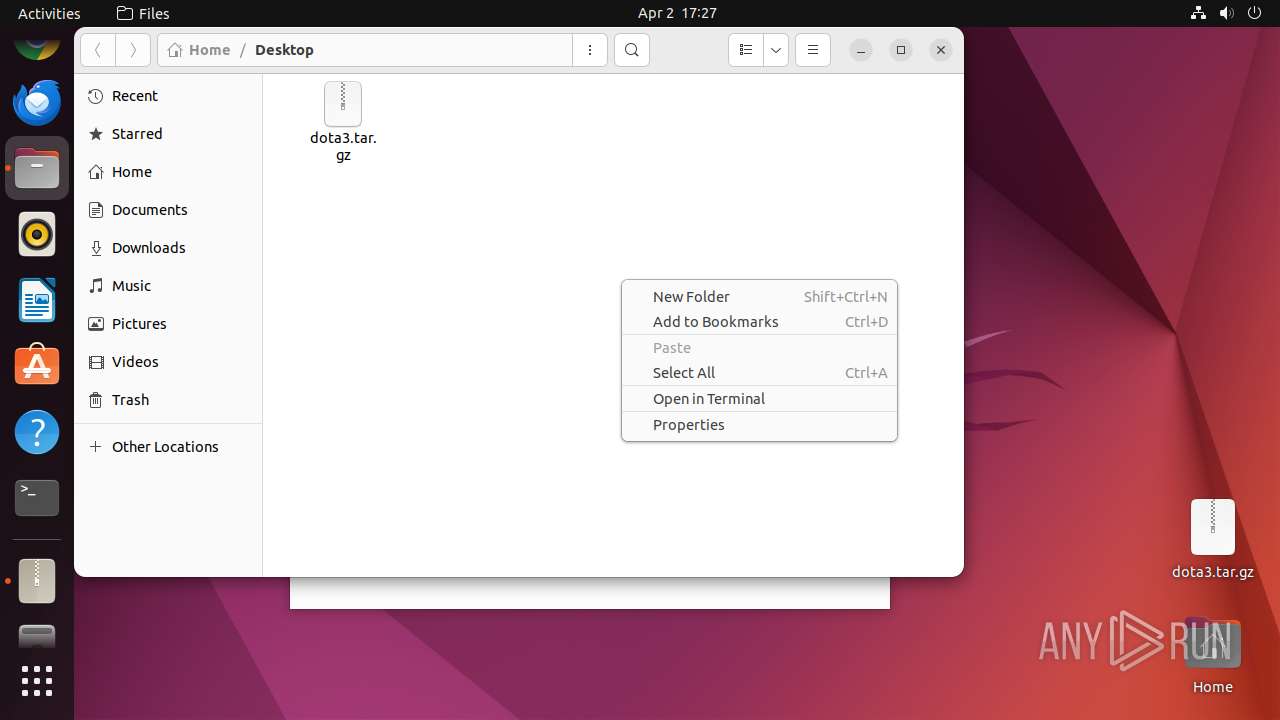The image size is (1280, 720).
Task: Open the volume icon in top bar
Action: pyautogui.click(x=1226, y=13)
